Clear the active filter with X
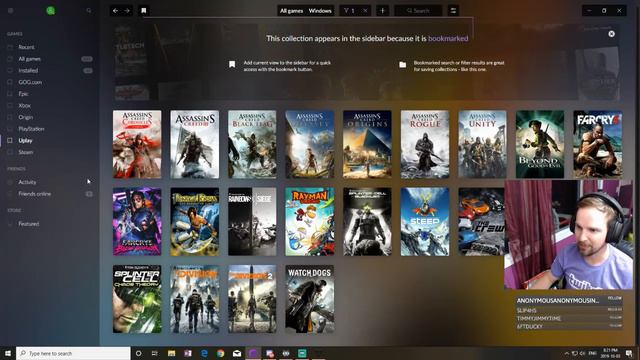 tap(365, 11)
